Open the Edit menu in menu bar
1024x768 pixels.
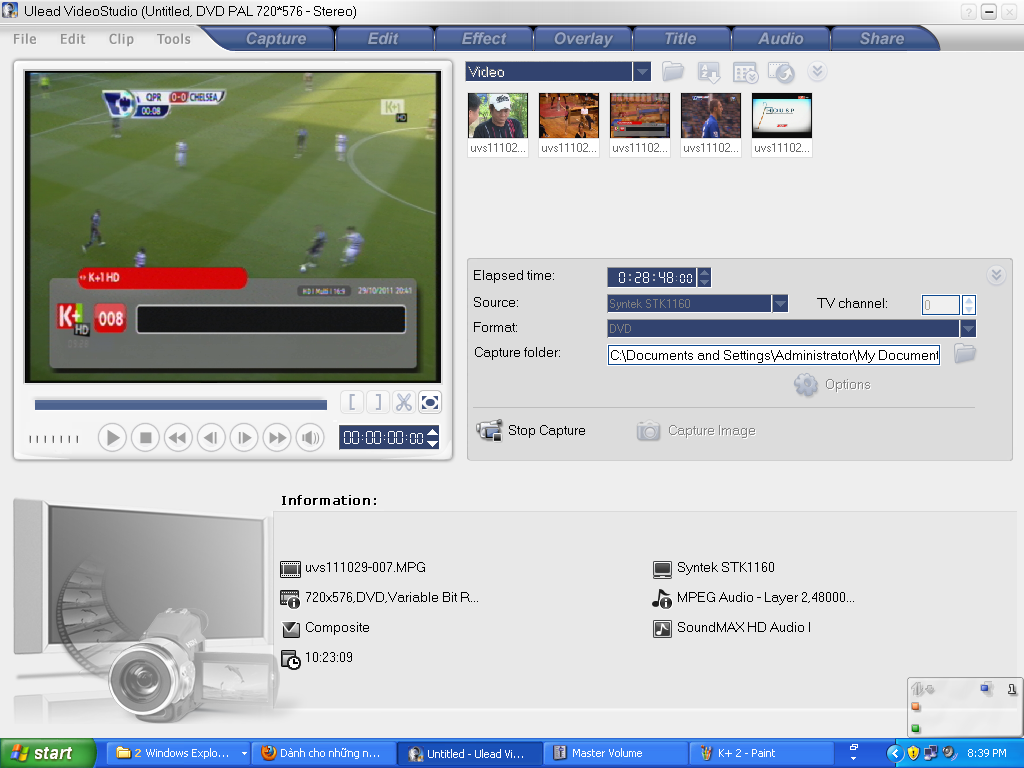72,39
